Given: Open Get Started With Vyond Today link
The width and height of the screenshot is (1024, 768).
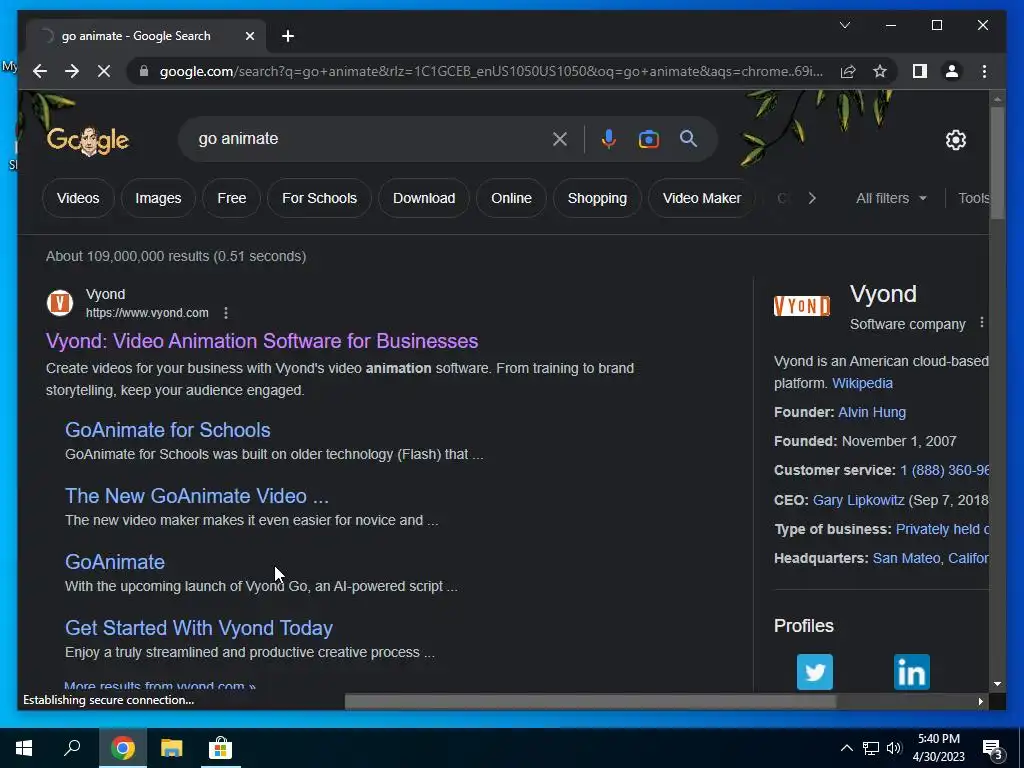Looking at the screenshot, I should (199, 628).
